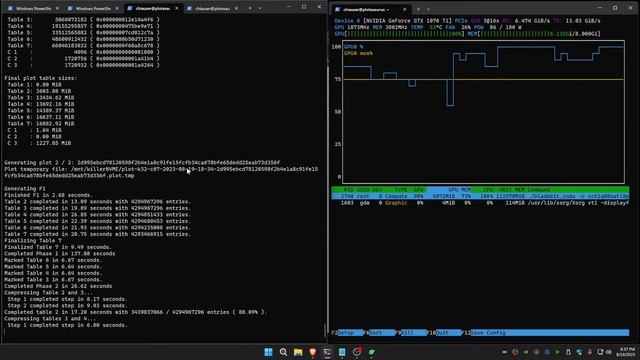Click the blue notepad-style taskbar icon

pyautogui.click(x=342, y=352)
